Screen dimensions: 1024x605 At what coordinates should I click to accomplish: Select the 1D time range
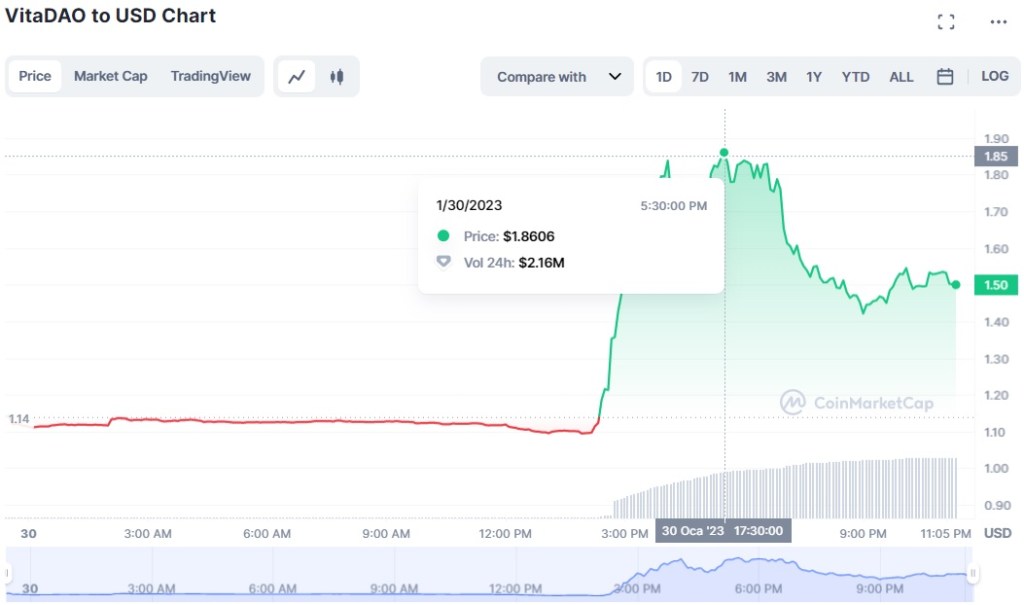pyautogui.click(x=664, y=76)
